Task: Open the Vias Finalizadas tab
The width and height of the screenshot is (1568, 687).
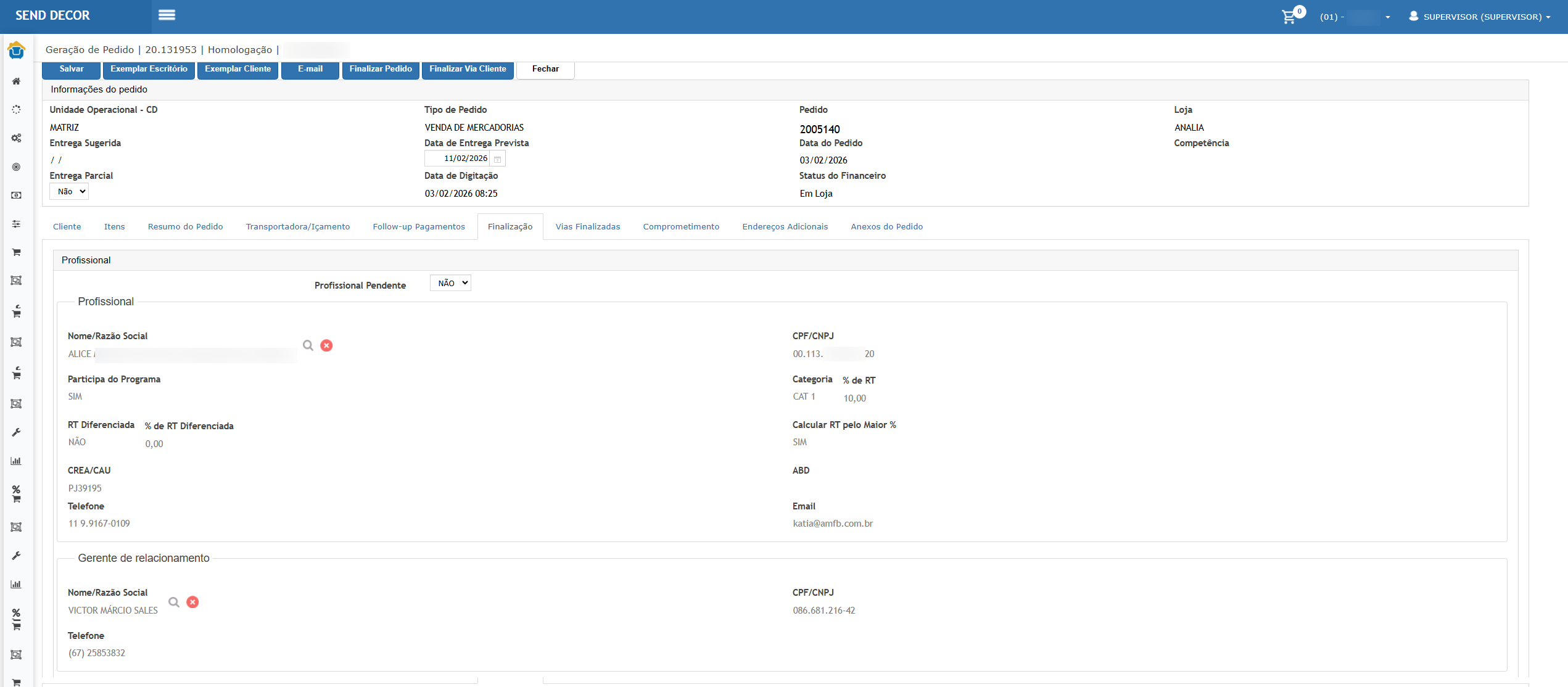Action: [x=587, y=226]
